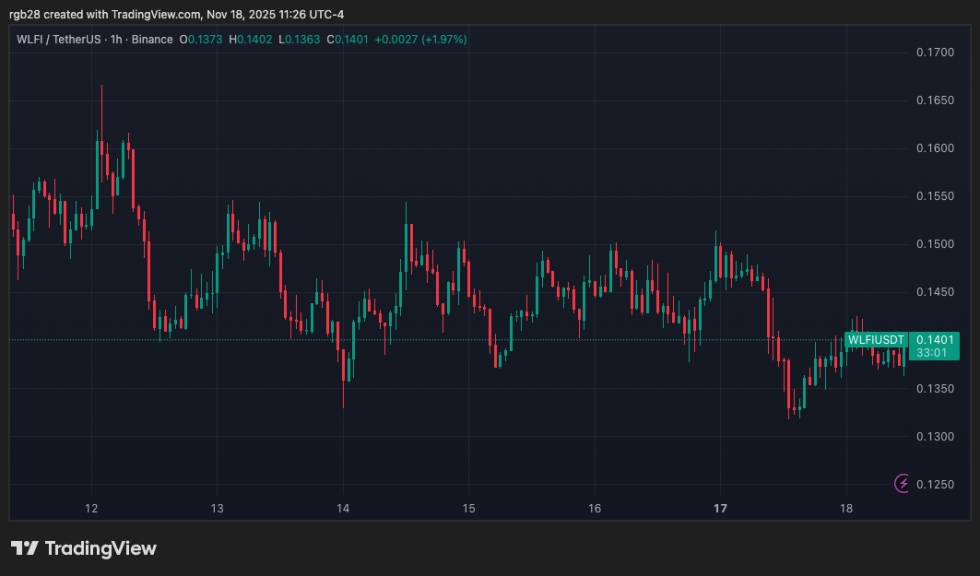Click the 0.1500 label on price axis
The image size is (980, 576).
click(935, 244)
